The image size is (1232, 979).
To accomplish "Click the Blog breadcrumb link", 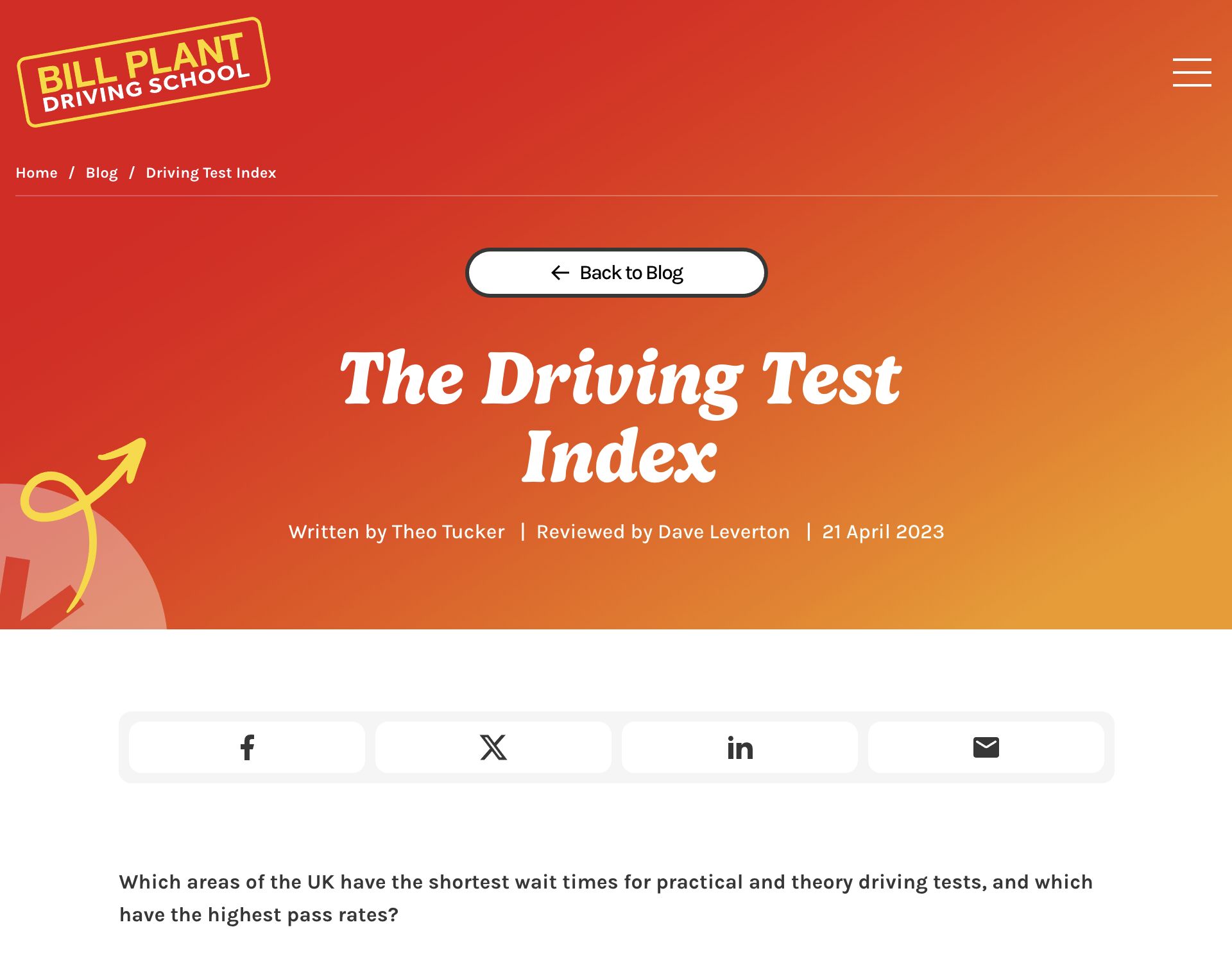I will click(x=101, y=172).
